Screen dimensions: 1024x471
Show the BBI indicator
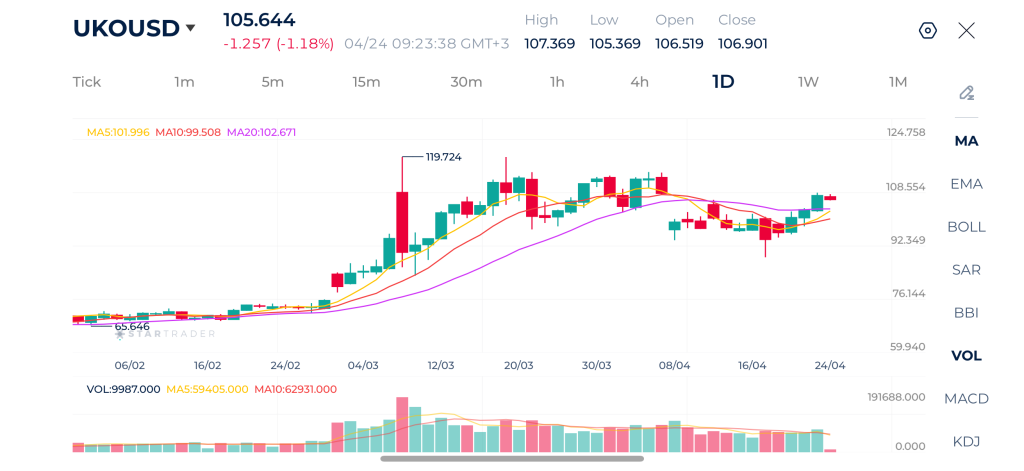tap(966, 313)
